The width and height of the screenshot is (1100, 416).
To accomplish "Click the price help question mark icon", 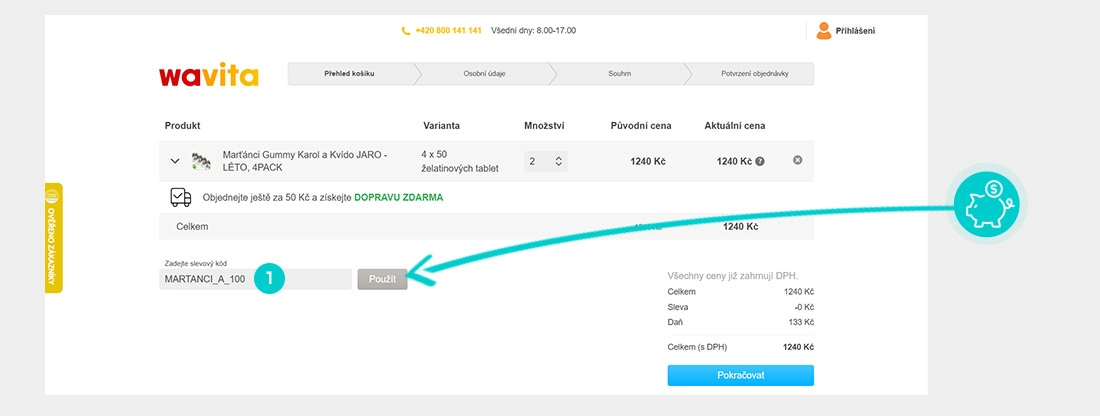I will (x=760, y=161).
